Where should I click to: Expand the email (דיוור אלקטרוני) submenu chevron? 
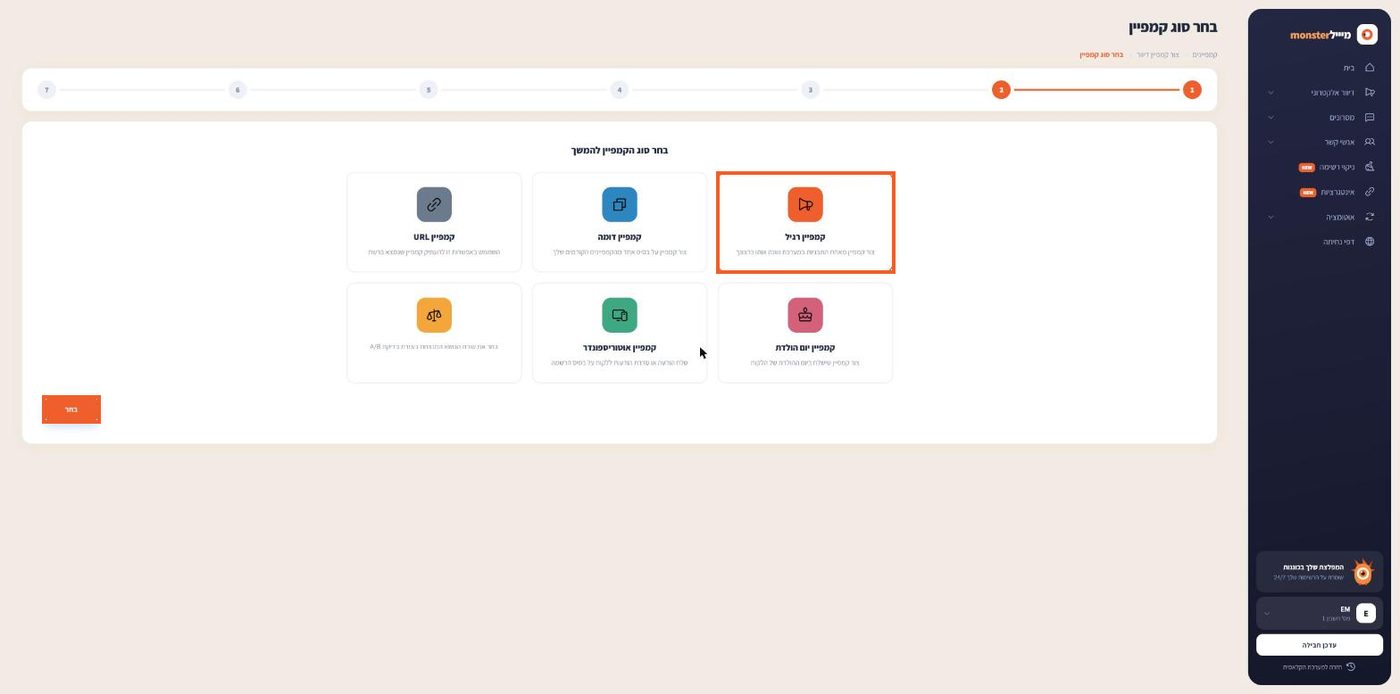pos(1271,93)
